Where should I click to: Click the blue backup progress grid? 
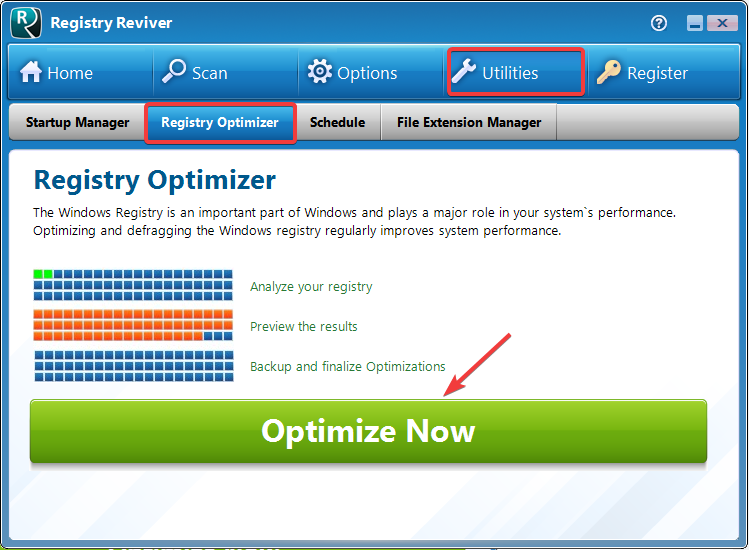point(134,366)
